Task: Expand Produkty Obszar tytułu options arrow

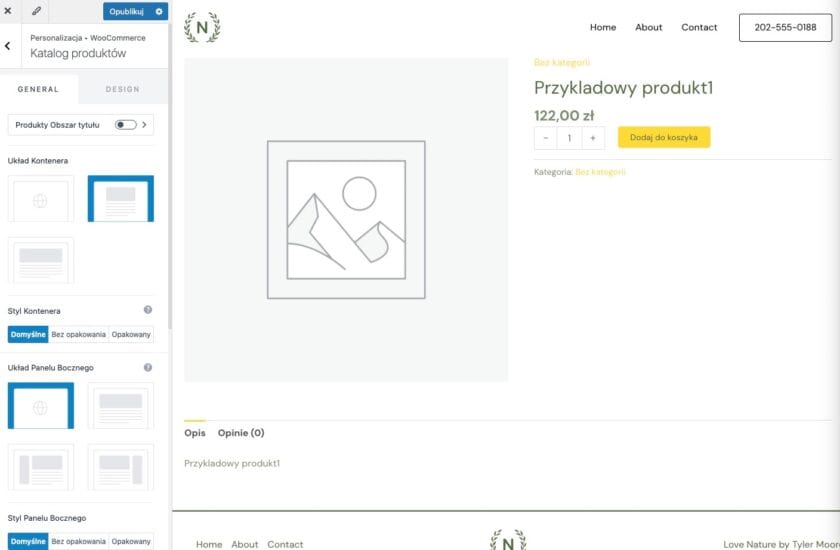Action: click(145, 125)
